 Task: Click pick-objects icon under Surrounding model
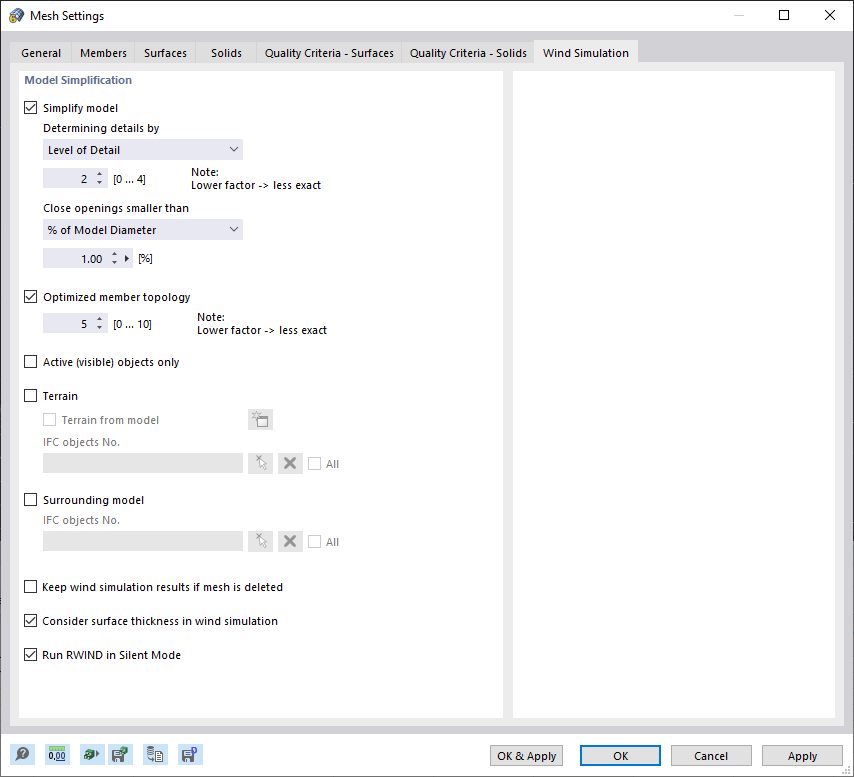point(260,541)
